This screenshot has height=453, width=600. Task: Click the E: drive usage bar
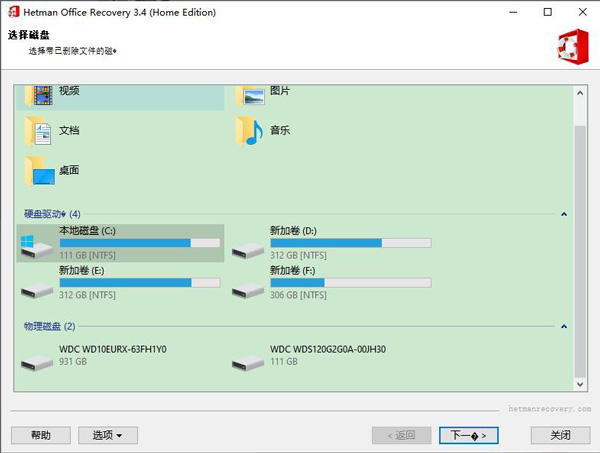tap(140, 283)
